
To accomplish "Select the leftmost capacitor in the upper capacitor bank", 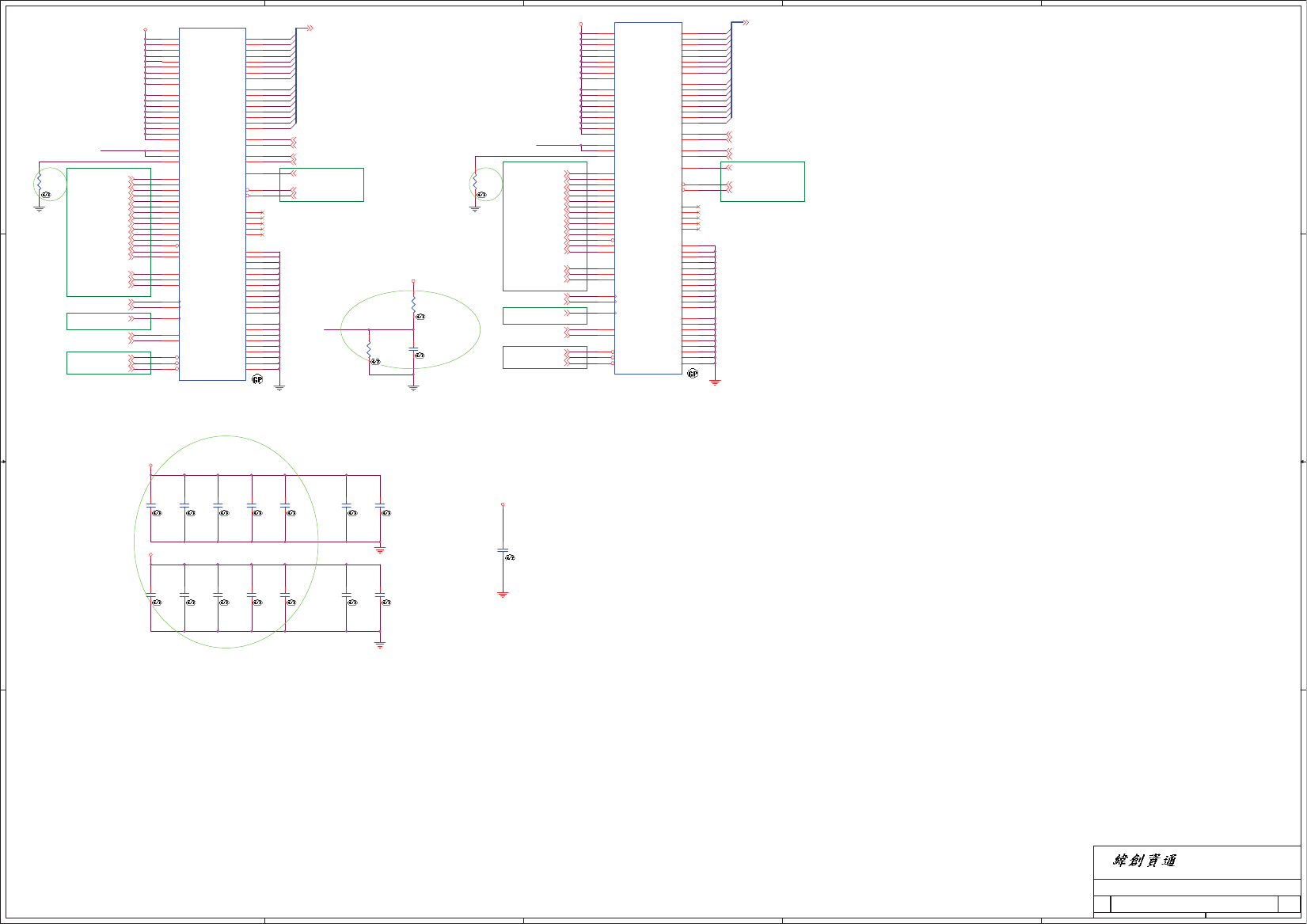I will [151, 505].
